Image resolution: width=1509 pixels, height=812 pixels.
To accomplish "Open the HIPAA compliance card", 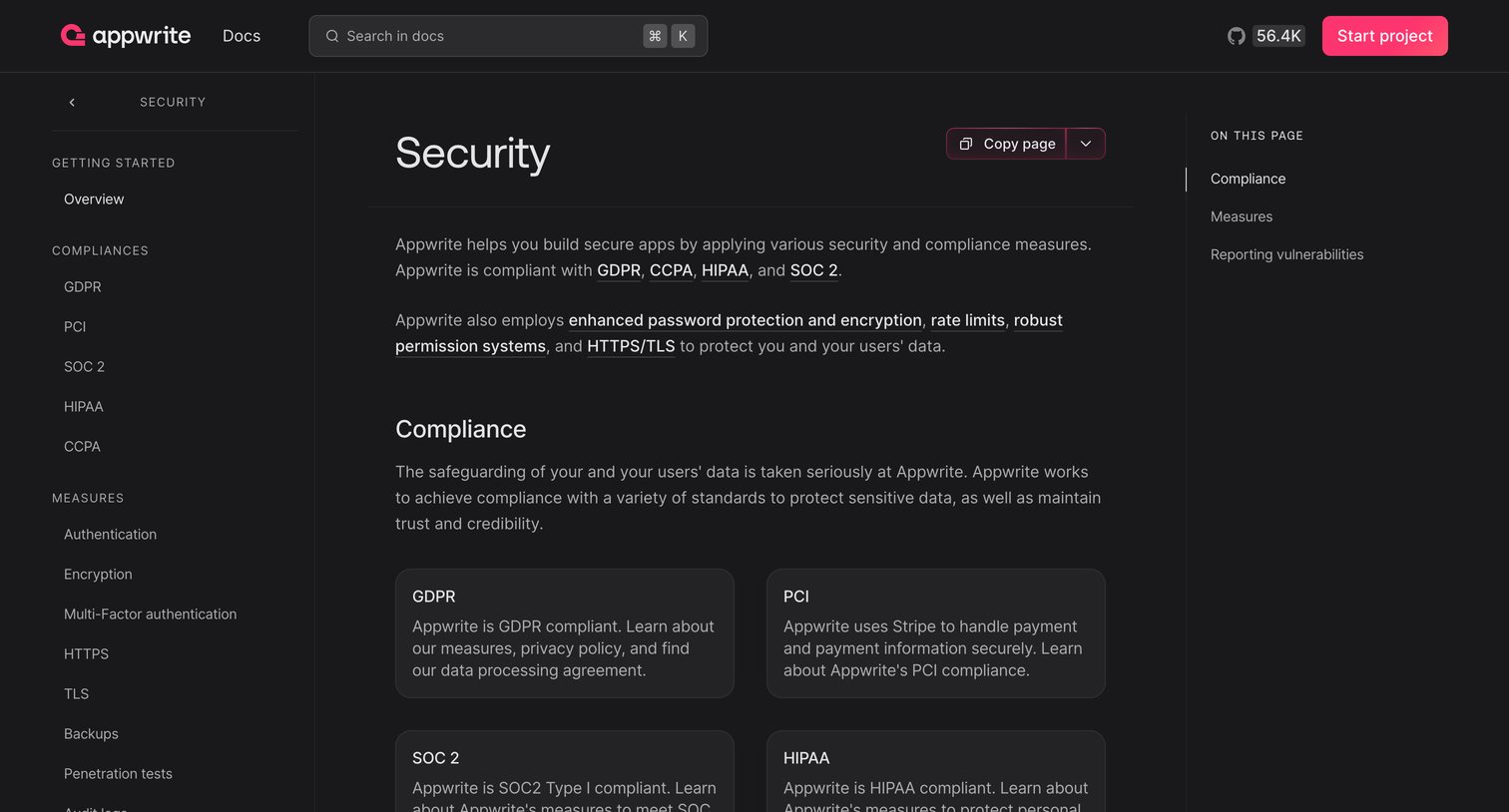I will [x=936, y=772].
